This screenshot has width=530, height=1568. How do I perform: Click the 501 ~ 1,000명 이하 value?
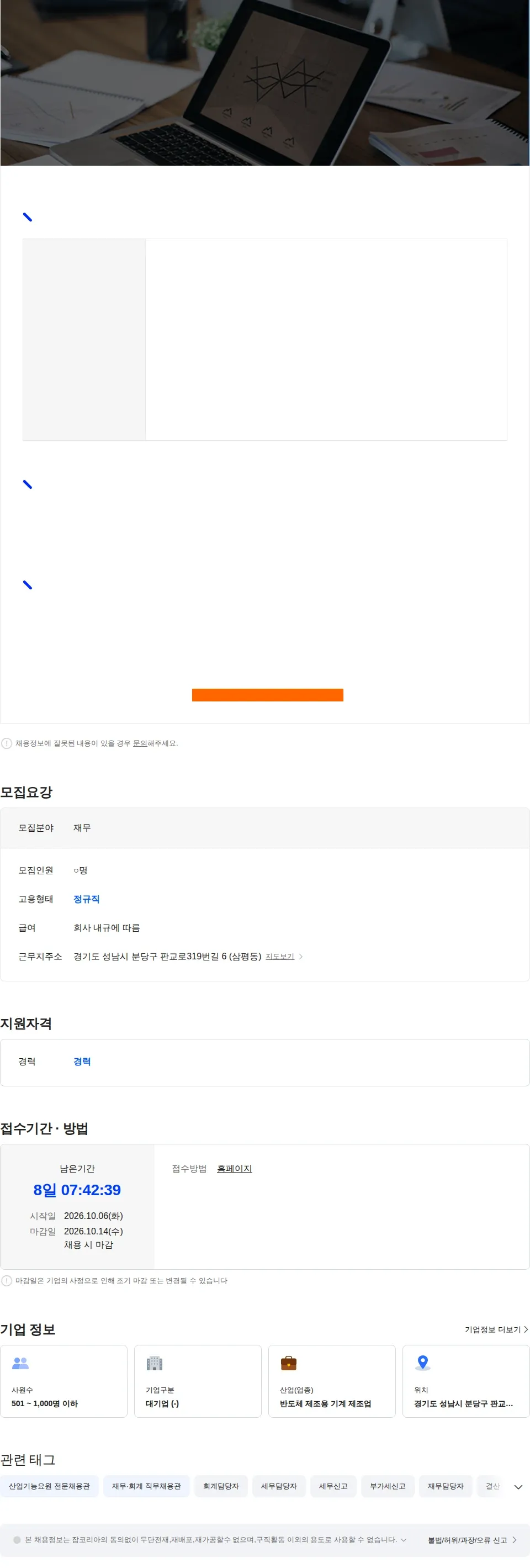click(x=45, y=1403)
